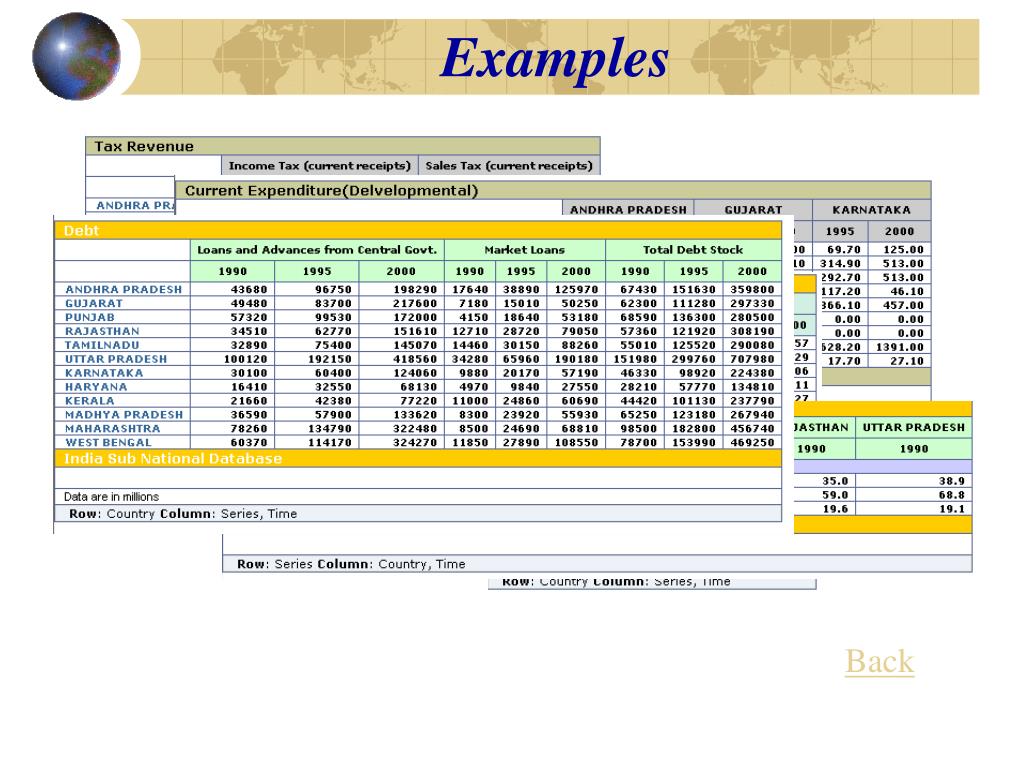Image resolution: width=1024 pixels, height=768 pixels.
Task: Click Kerala 1990 Market Loans value 11000
Action: (470, 400)
